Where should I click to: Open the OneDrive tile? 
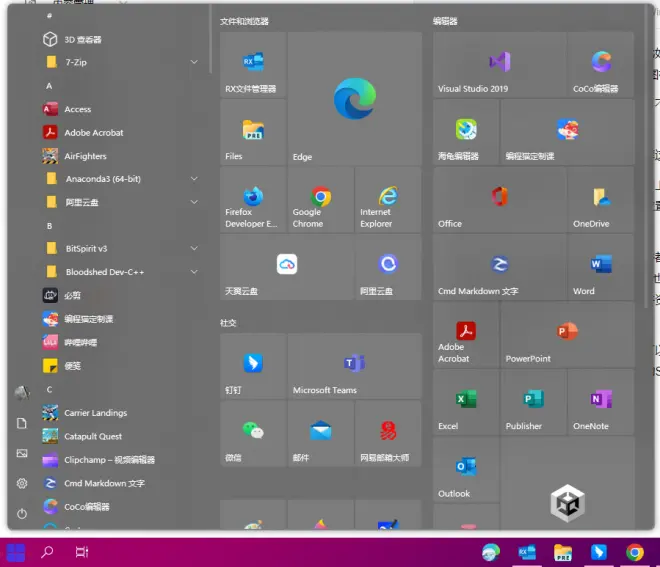601,200
